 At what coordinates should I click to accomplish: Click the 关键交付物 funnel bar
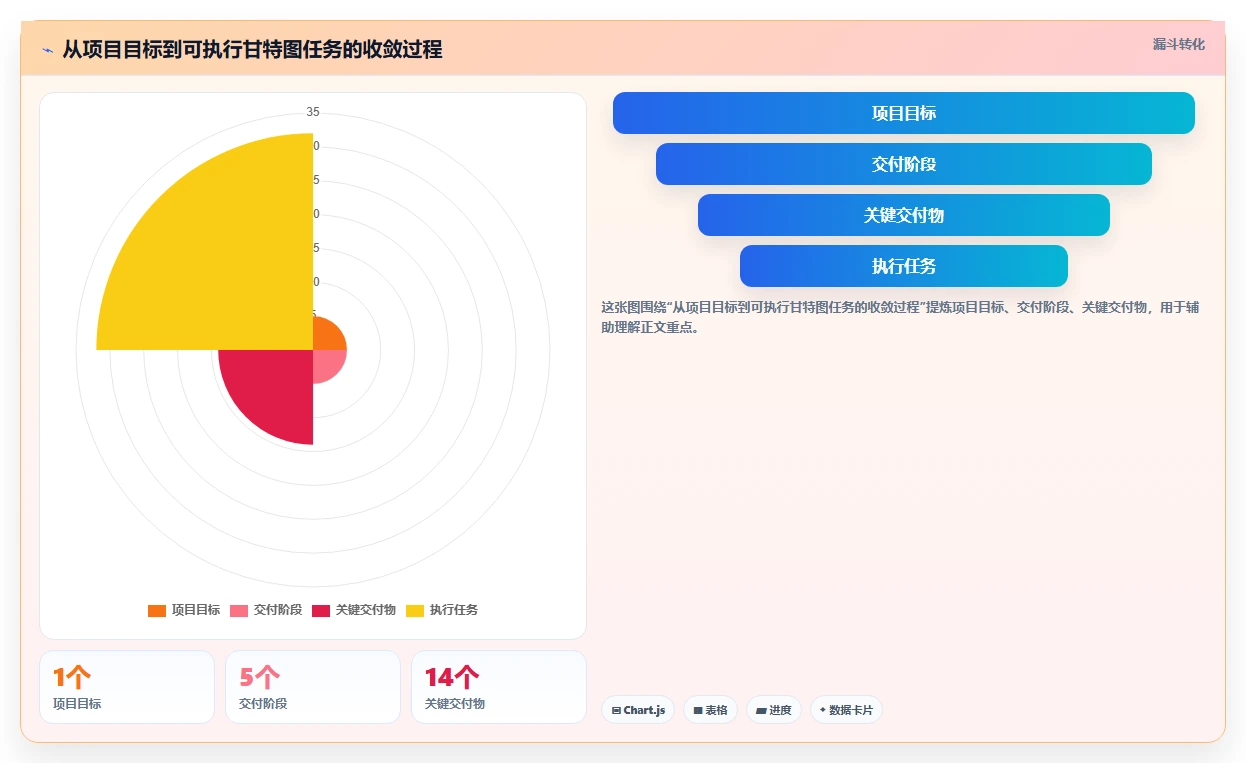point(904,215)
